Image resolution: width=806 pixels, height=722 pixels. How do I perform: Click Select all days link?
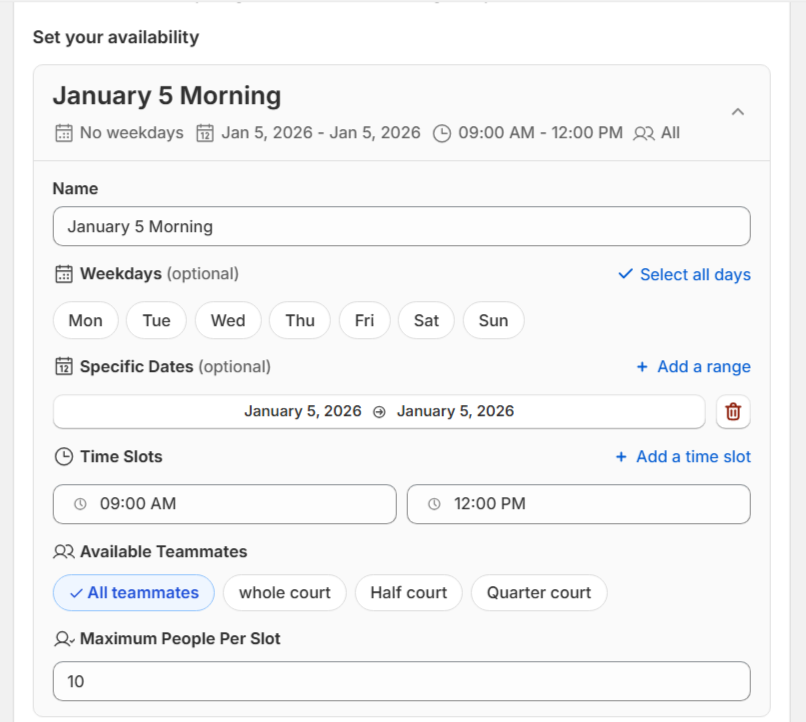(x=684, y=275)
